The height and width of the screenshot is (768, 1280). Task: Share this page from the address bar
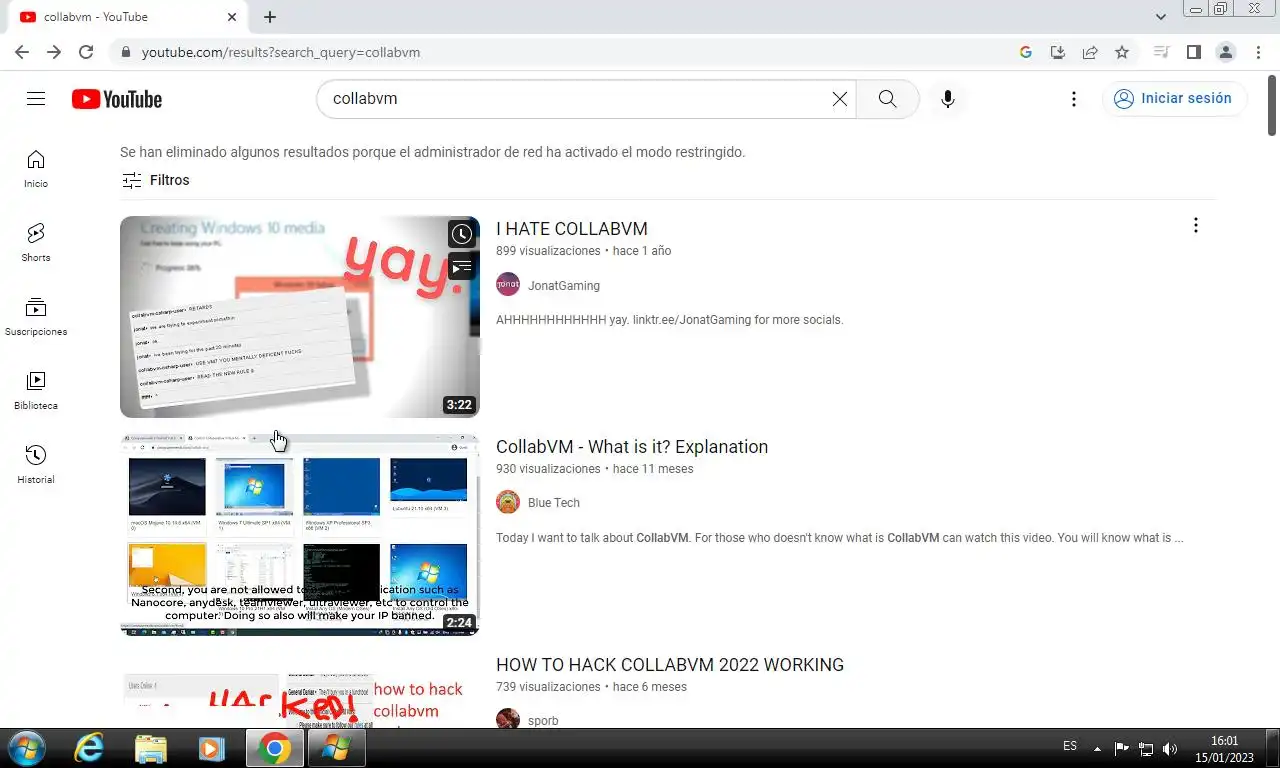[x=1090, y=52]
